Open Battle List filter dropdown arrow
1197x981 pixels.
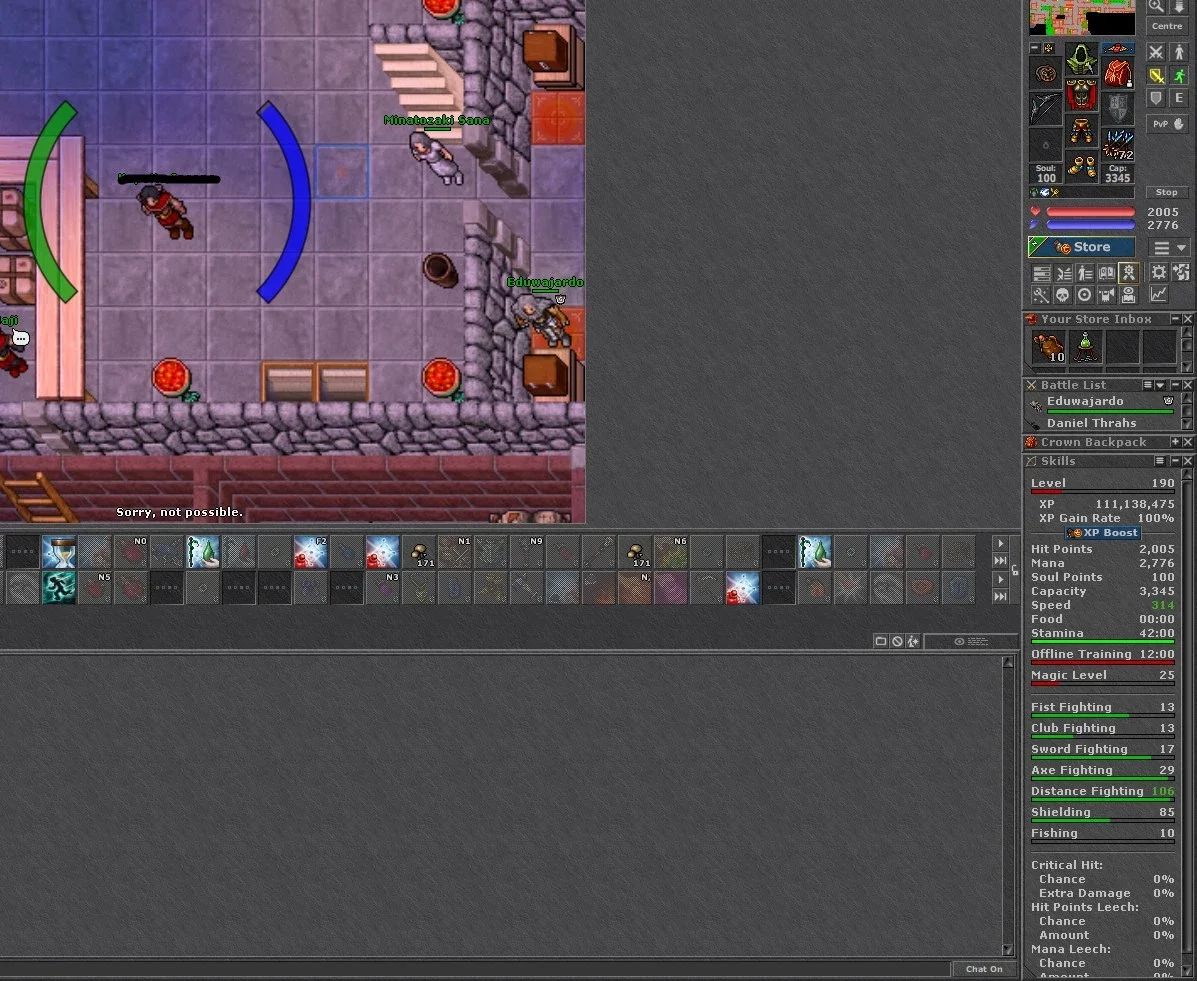[1160, 385]
